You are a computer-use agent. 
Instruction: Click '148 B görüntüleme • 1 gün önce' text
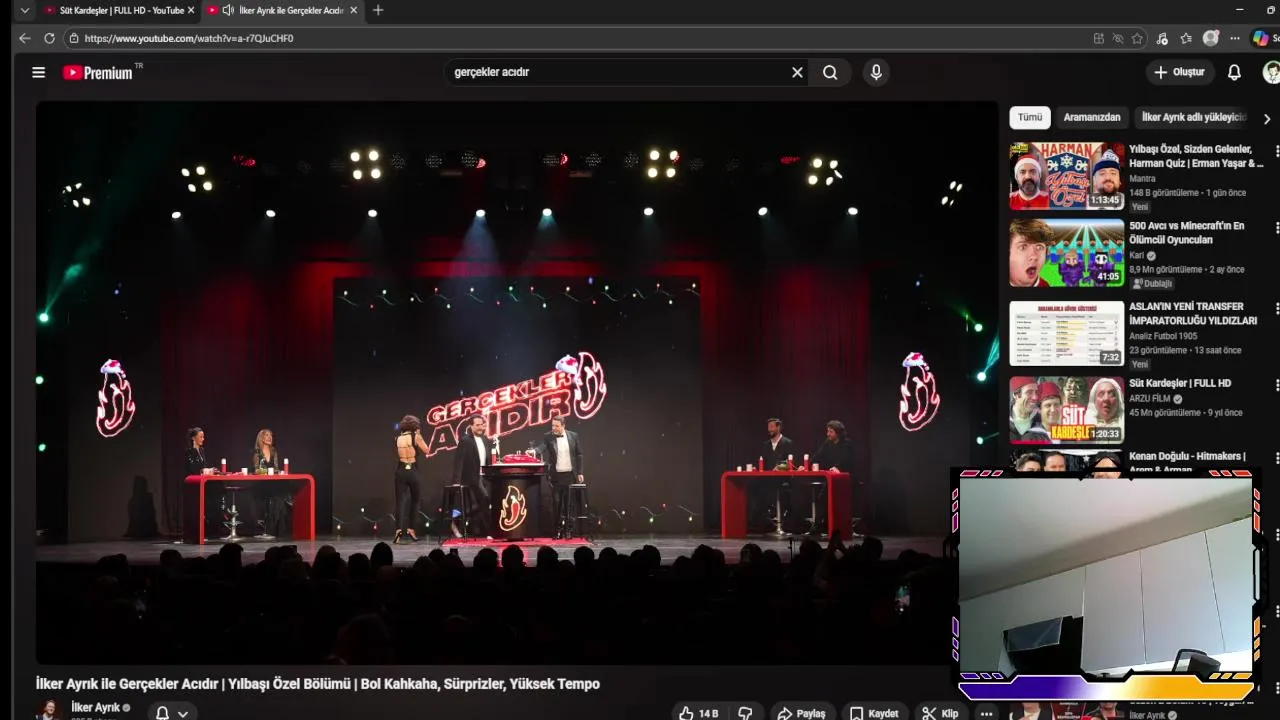click(x=1188, y=193)
